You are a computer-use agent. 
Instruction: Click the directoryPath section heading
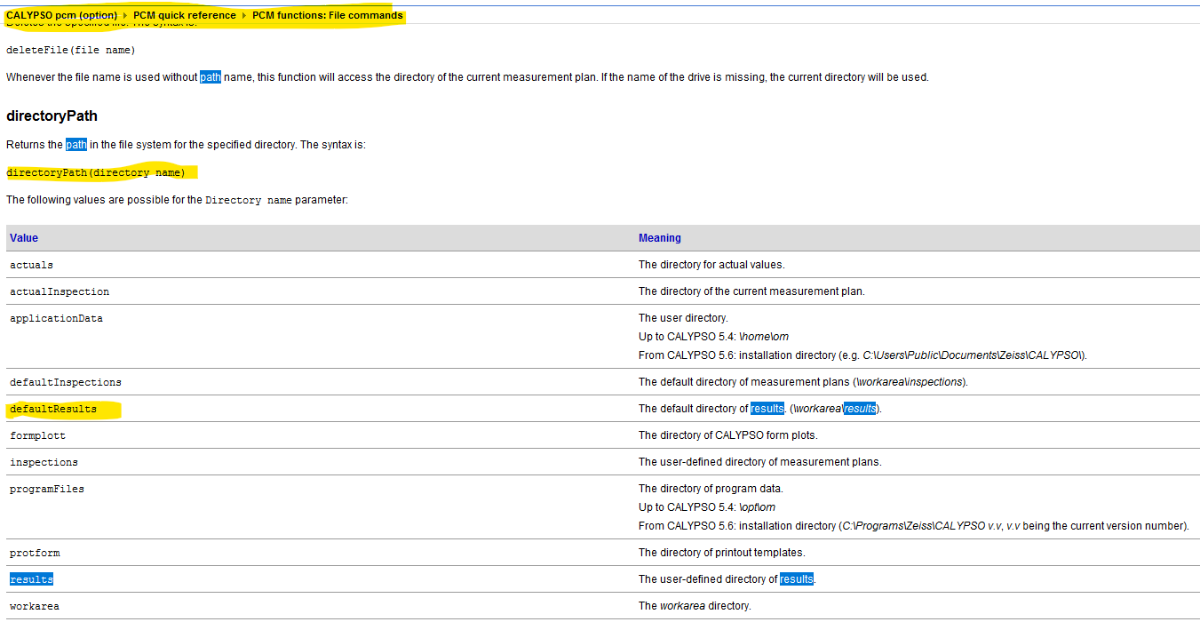(x=51, y=116)
